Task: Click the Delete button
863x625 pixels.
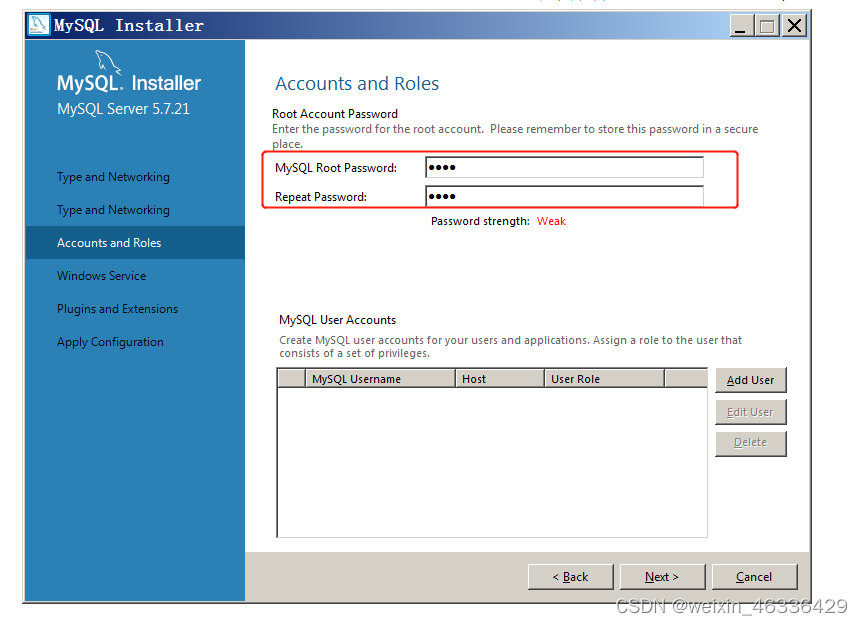Action: click(x=751, y=443)
